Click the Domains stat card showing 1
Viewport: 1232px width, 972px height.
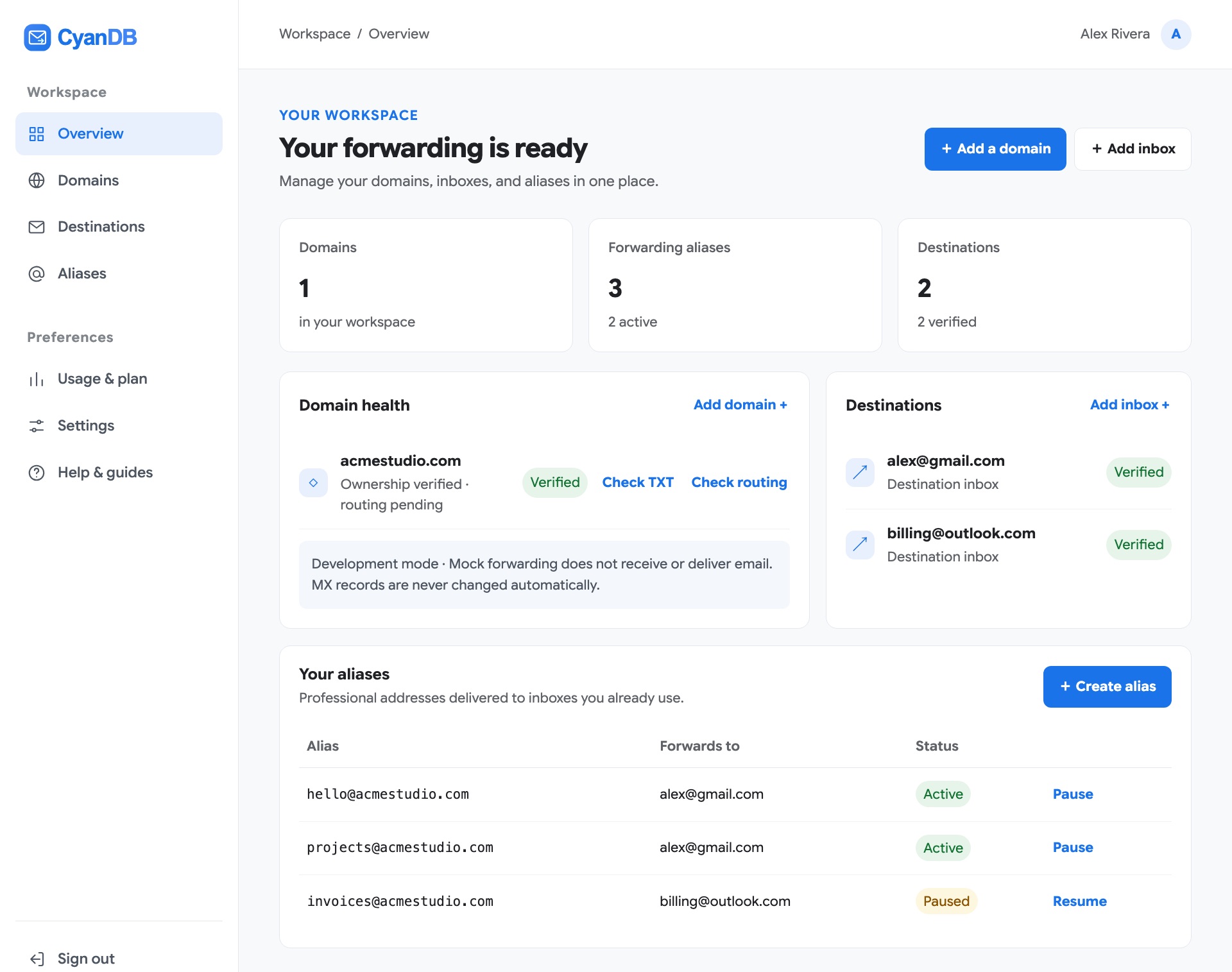click(x=425, y=285)
